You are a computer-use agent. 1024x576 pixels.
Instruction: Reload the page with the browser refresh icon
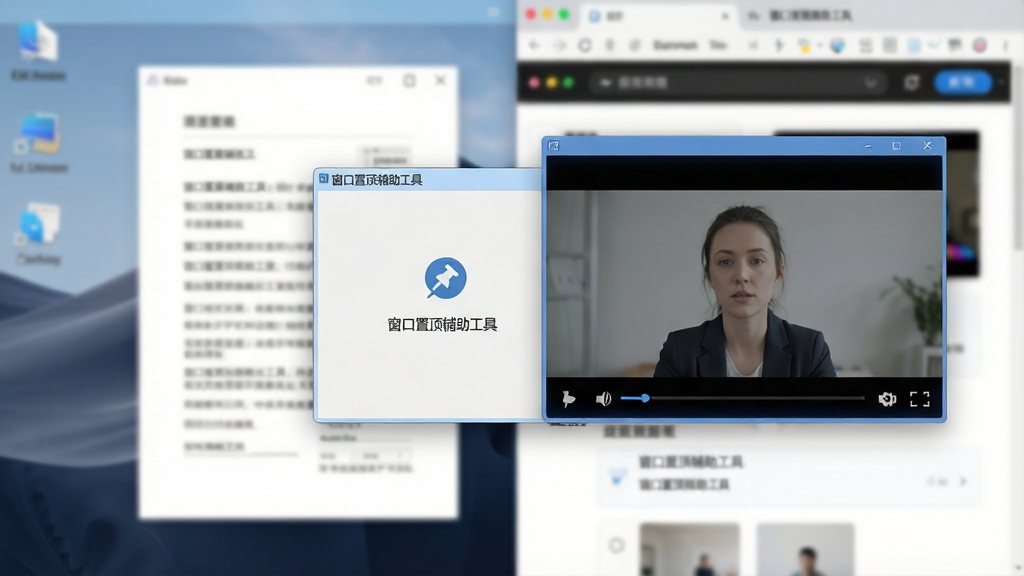(584, 45)
